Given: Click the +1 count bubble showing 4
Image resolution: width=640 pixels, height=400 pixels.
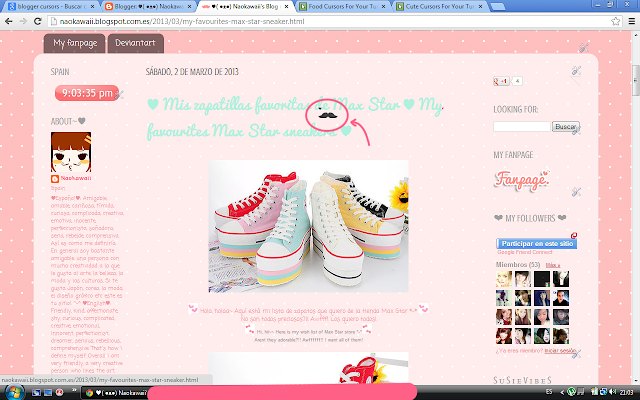Looking at the screenshot, I should [x=517, y=81].
